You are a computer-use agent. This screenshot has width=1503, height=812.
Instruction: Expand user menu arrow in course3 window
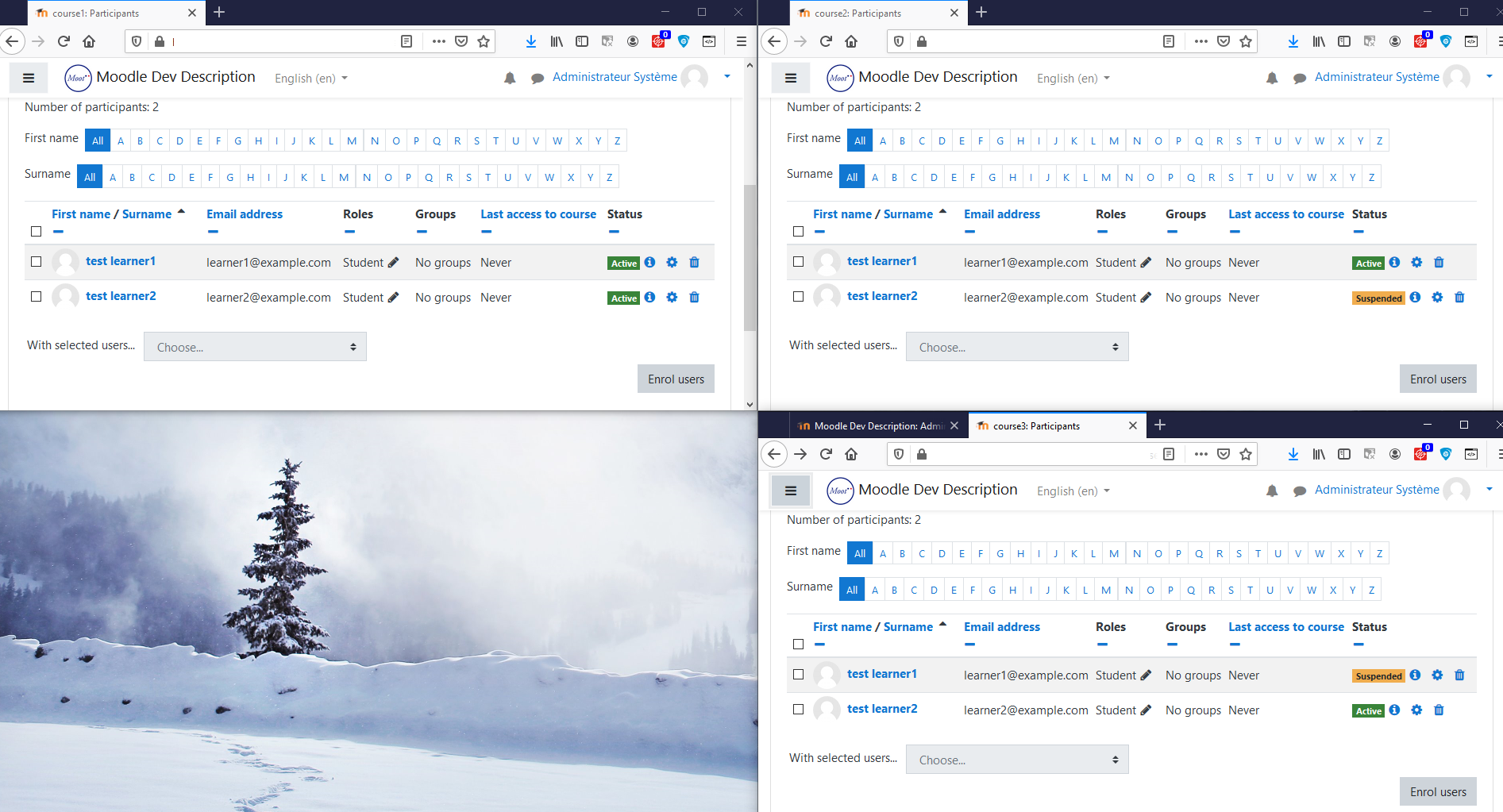tap(1490, 490)
